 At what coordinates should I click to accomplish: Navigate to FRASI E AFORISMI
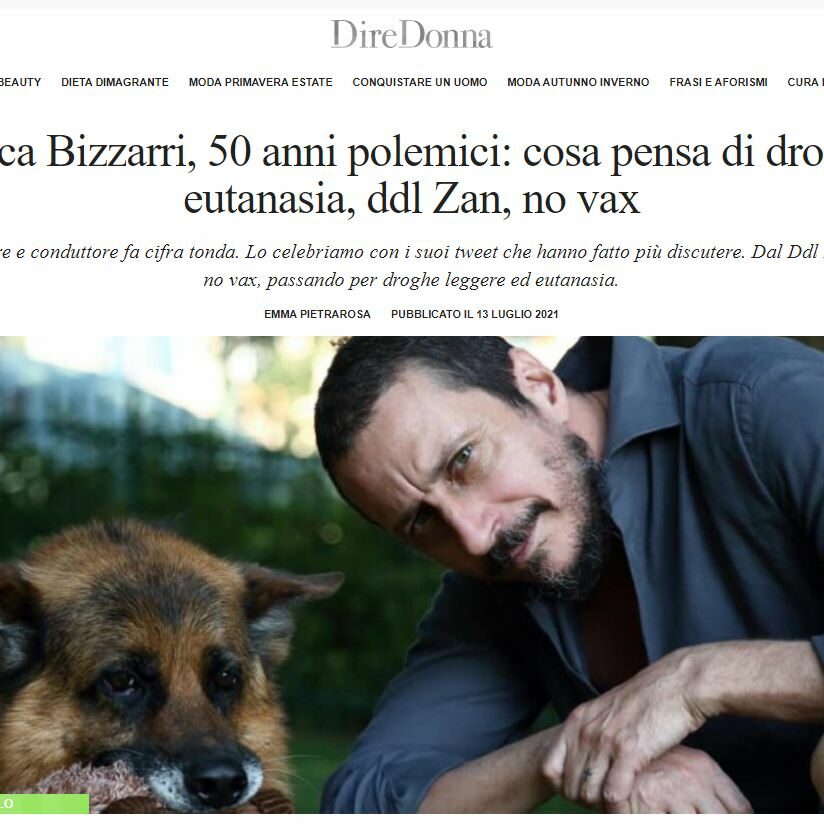(718, 82)
